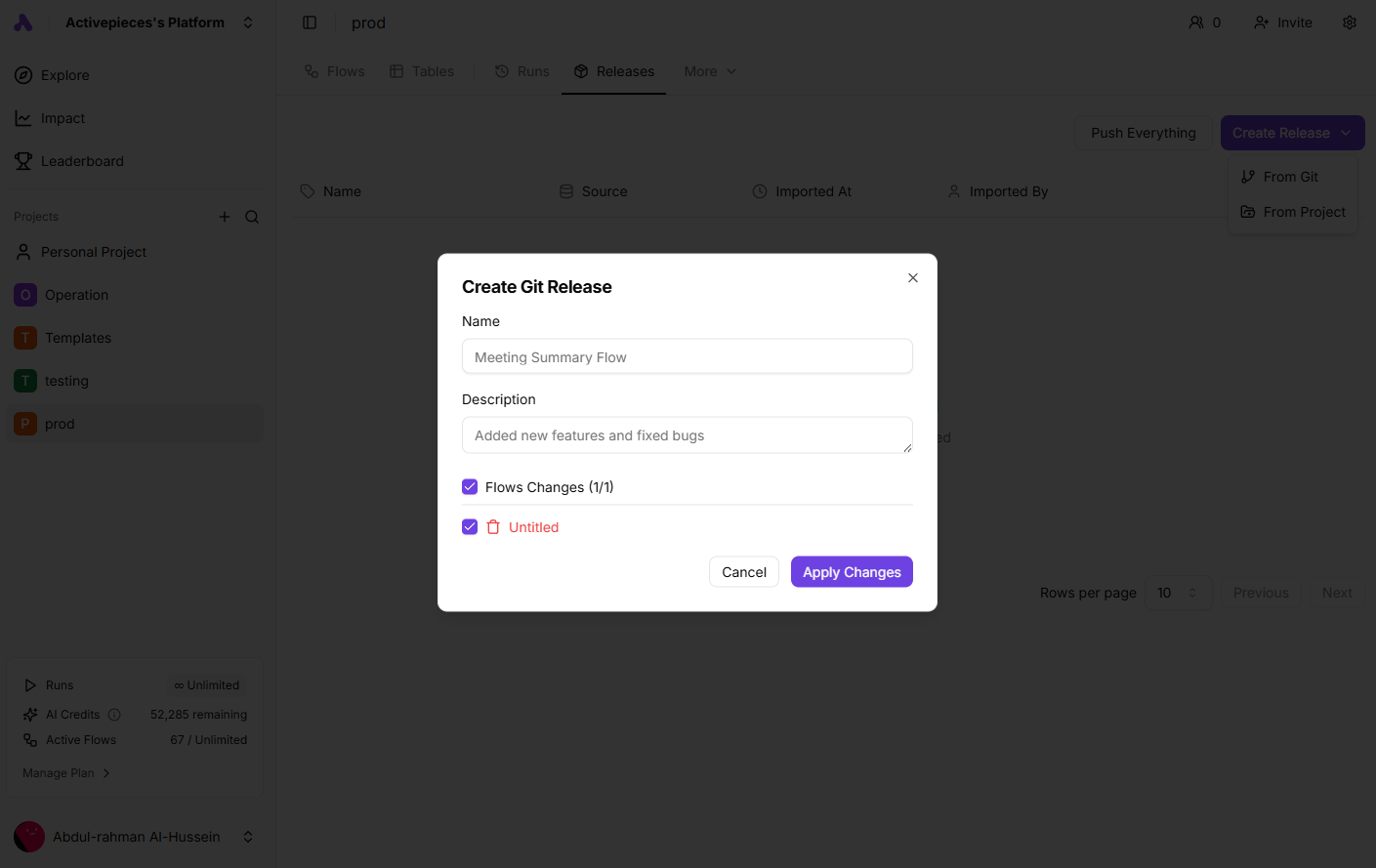Viewport: 1376px width, 868px height.
Task: Click the delete trash icon next to Untitled
Action: 493,526
